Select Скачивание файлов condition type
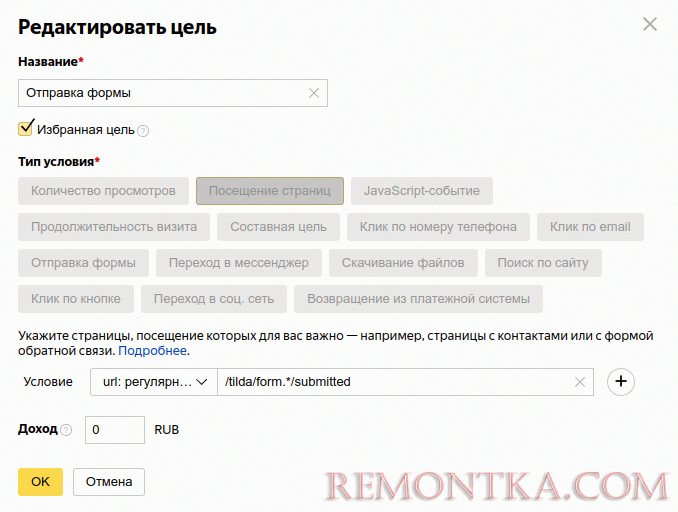The width and height of the screenshot is (678, 512). click(x=403, y=262)
